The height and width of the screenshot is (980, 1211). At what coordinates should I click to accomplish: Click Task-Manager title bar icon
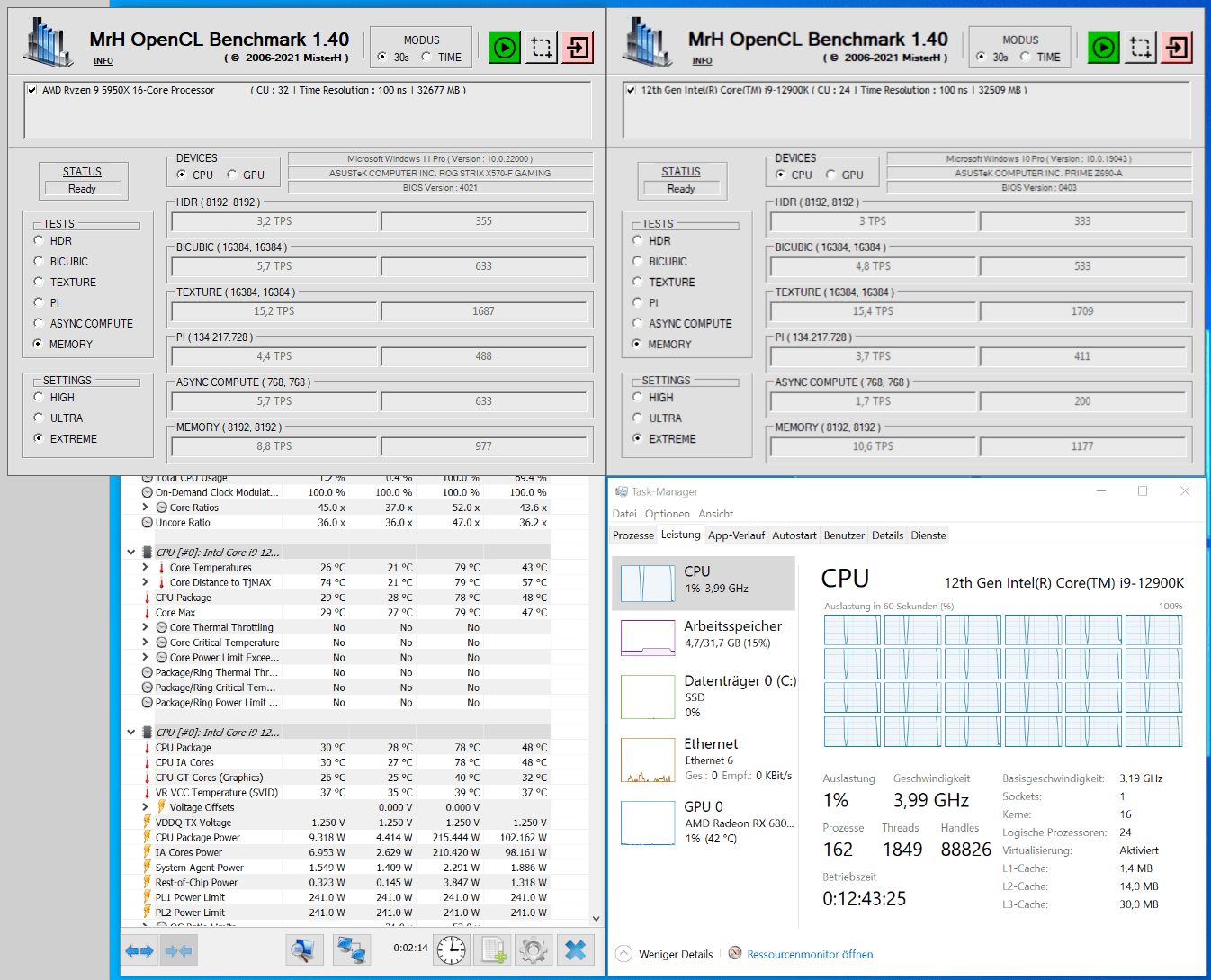tap(621, 491)
